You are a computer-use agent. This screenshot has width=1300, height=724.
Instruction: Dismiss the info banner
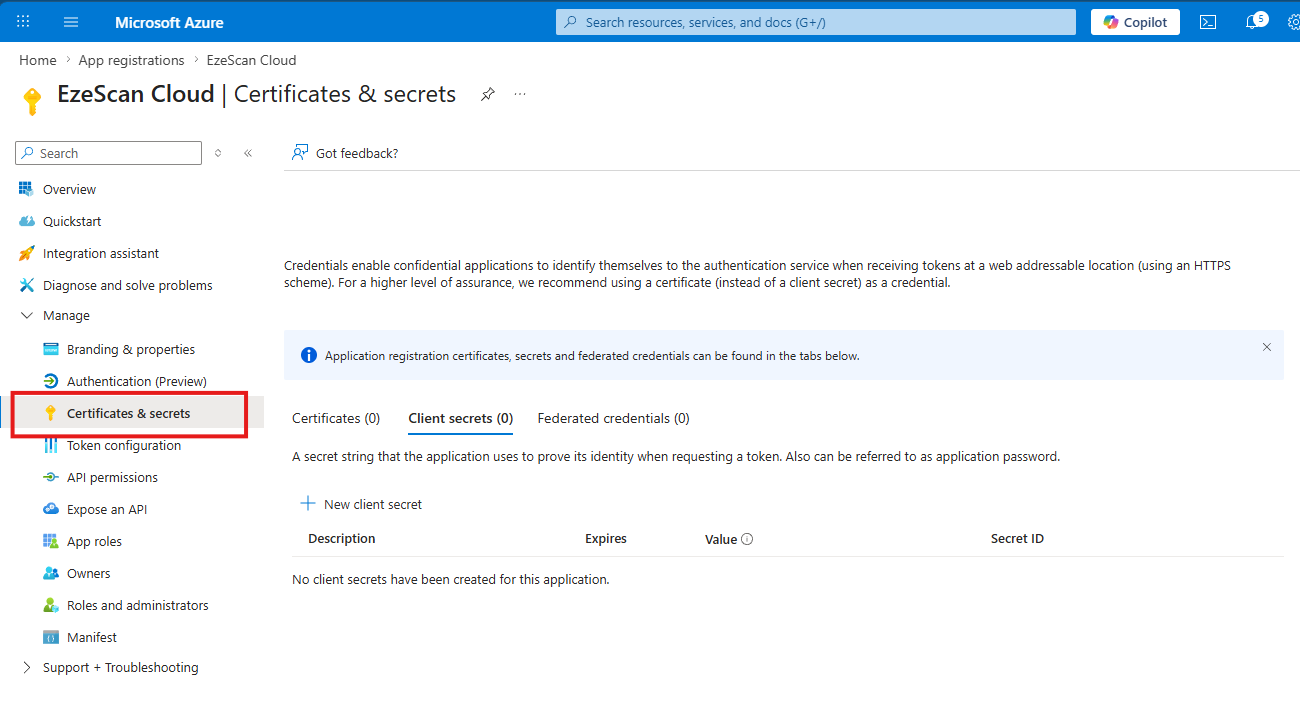pyautogui.click(x=1267, y=347)
